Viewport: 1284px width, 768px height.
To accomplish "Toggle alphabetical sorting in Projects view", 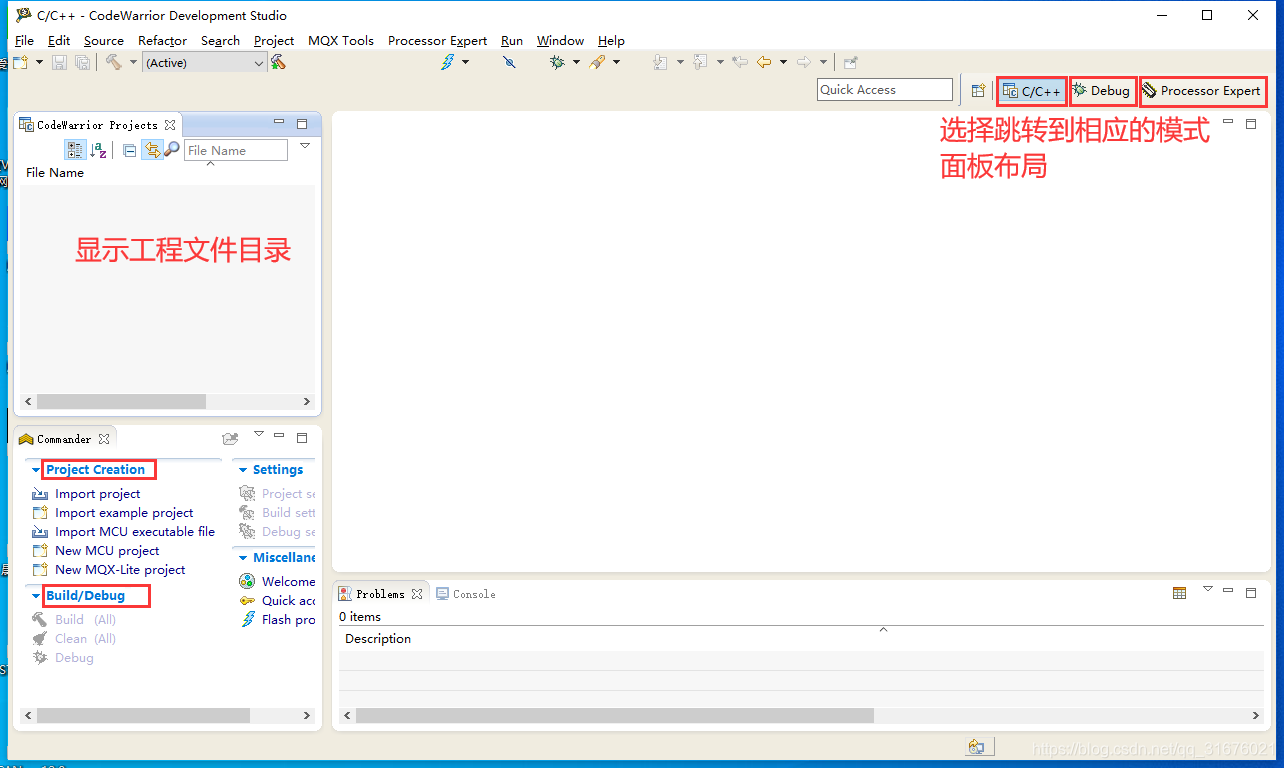I will [99, 150].
